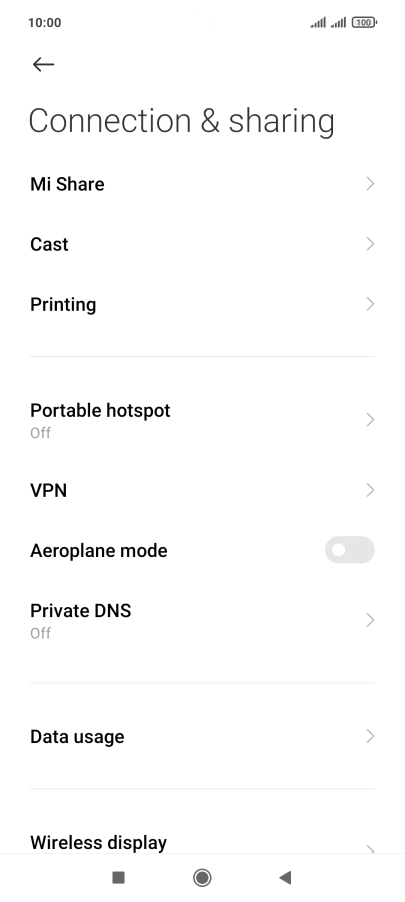
Task: Open Wireless display option
Action: point(202,843)
